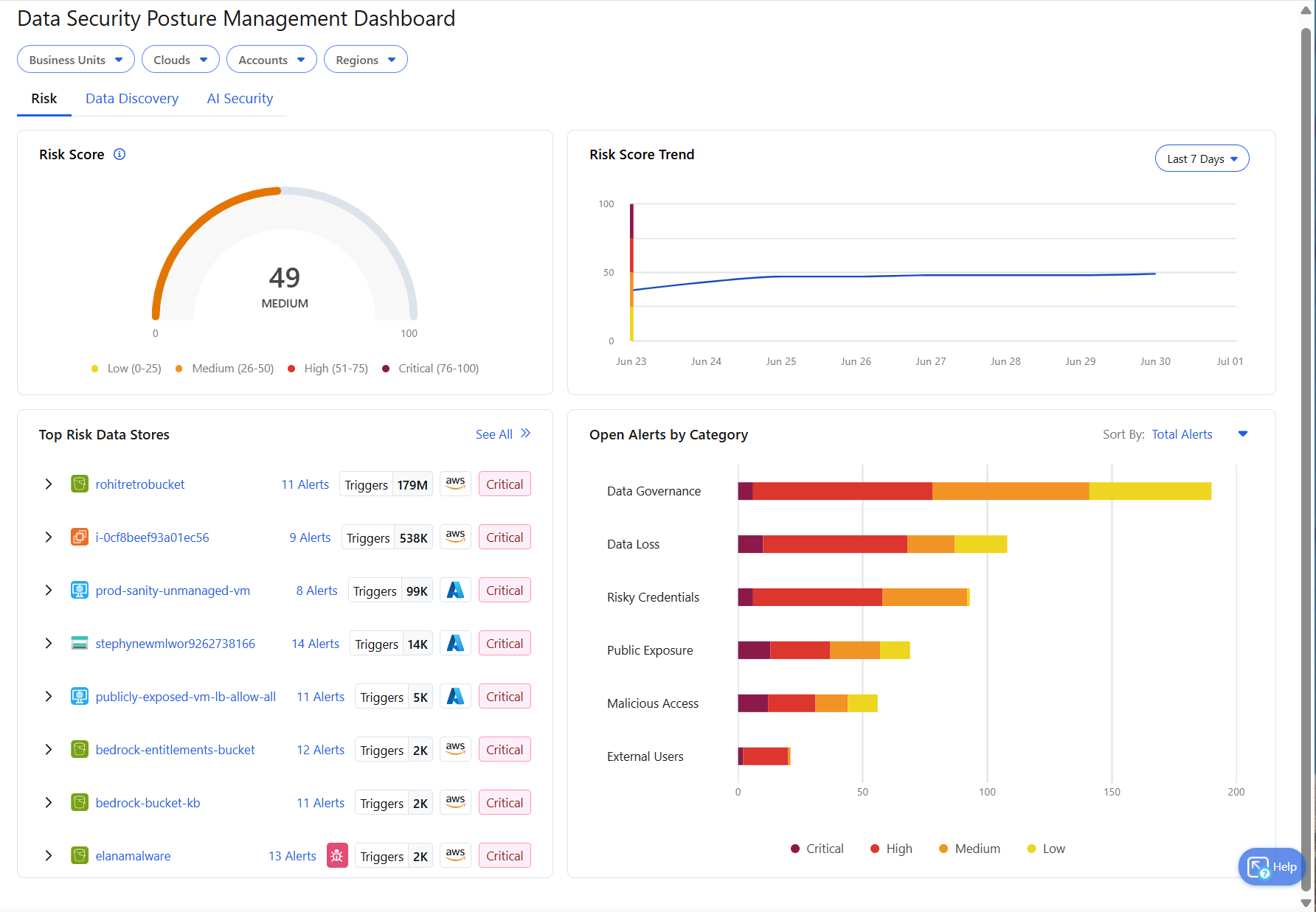Toggle the Low legend in Open Alerts chart
Image resolution: width=1316 pixels, height=912 pixels.
click(x=1045, y=848)
